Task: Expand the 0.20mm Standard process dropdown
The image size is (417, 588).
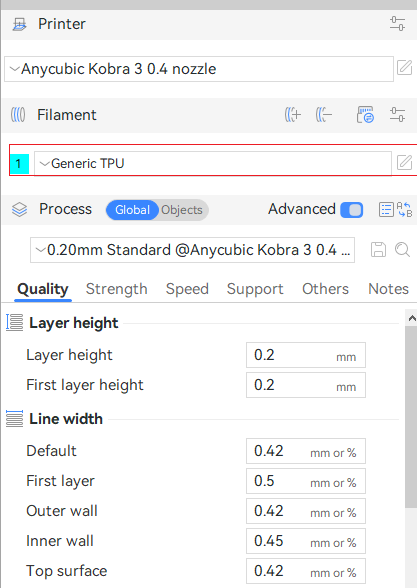Action: 192,250
